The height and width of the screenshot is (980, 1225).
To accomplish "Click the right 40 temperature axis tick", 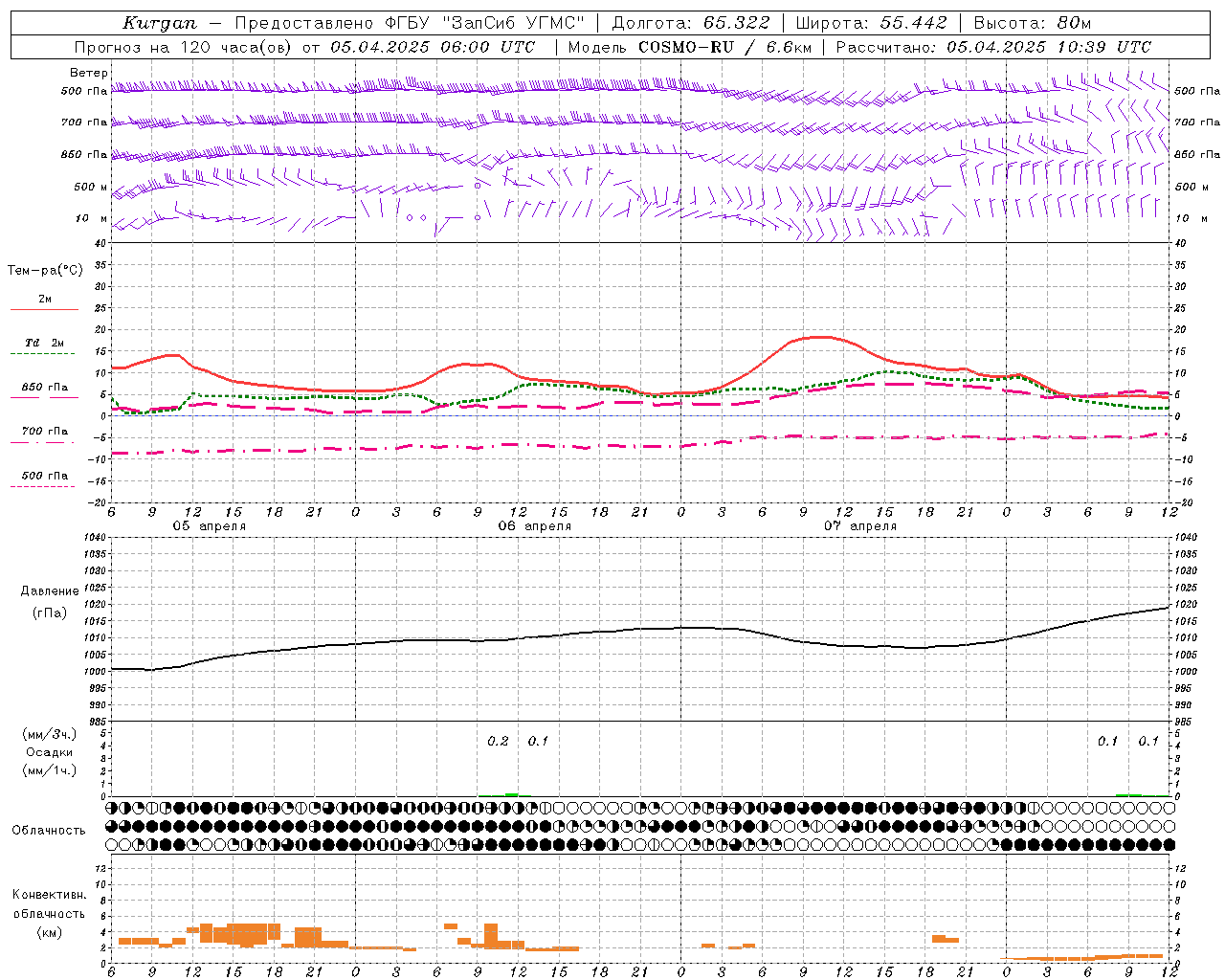I will 1180,243.
